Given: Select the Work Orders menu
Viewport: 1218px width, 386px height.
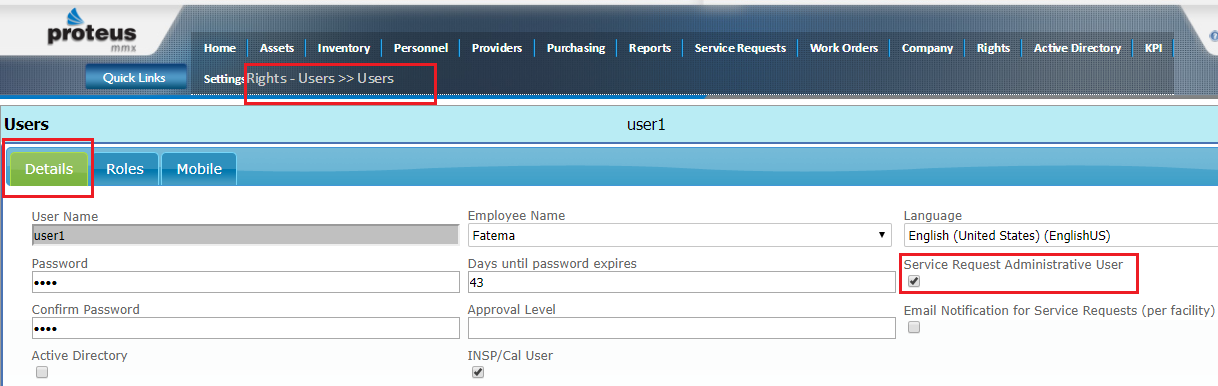Looking at the screenshot, I should pos(844,48).
